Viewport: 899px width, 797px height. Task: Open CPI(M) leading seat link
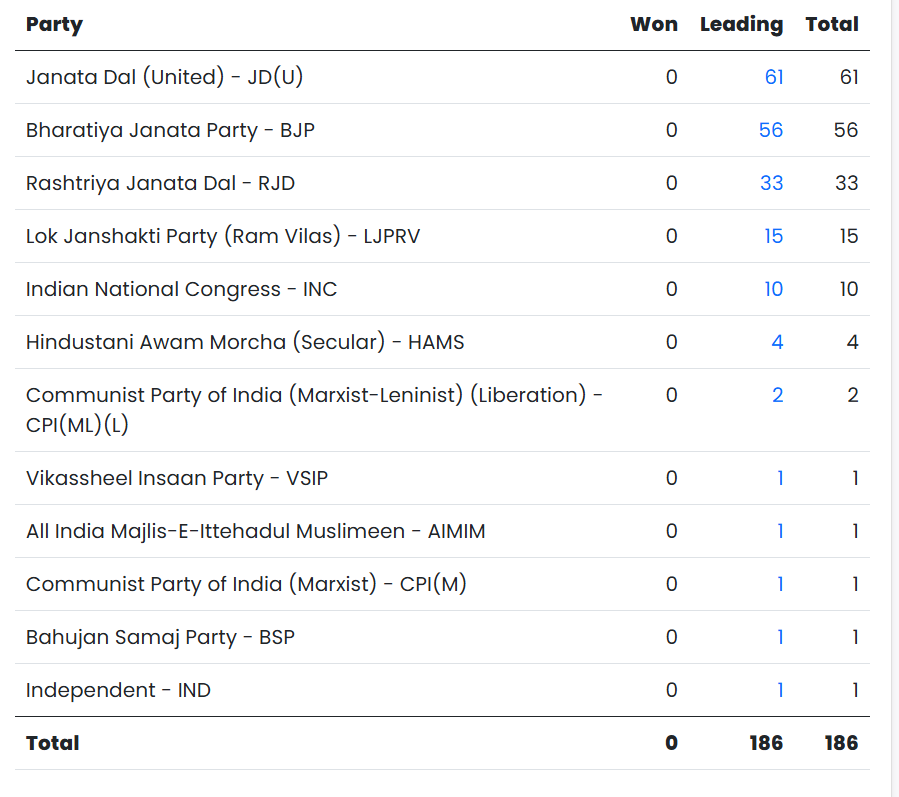[780, 584]
